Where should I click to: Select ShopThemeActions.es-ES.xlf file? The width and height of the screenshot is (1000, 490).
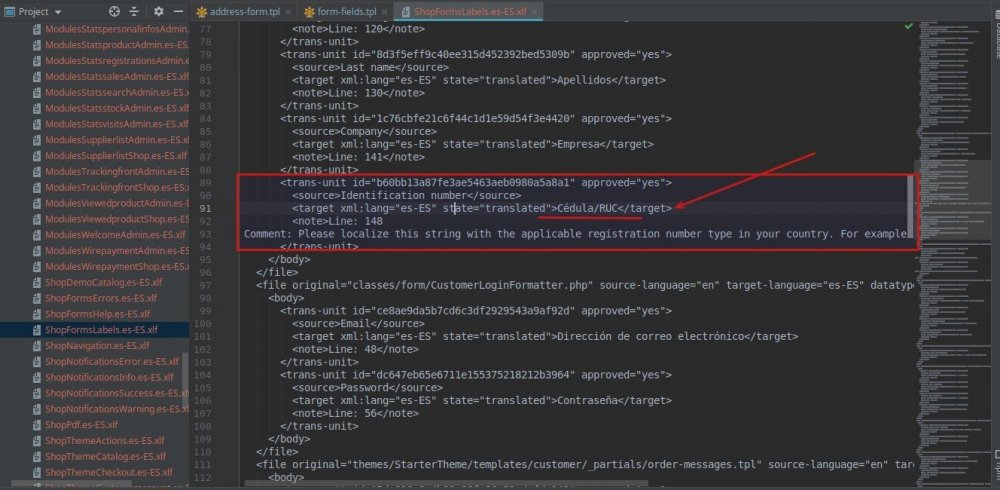(x=105, y=441)
